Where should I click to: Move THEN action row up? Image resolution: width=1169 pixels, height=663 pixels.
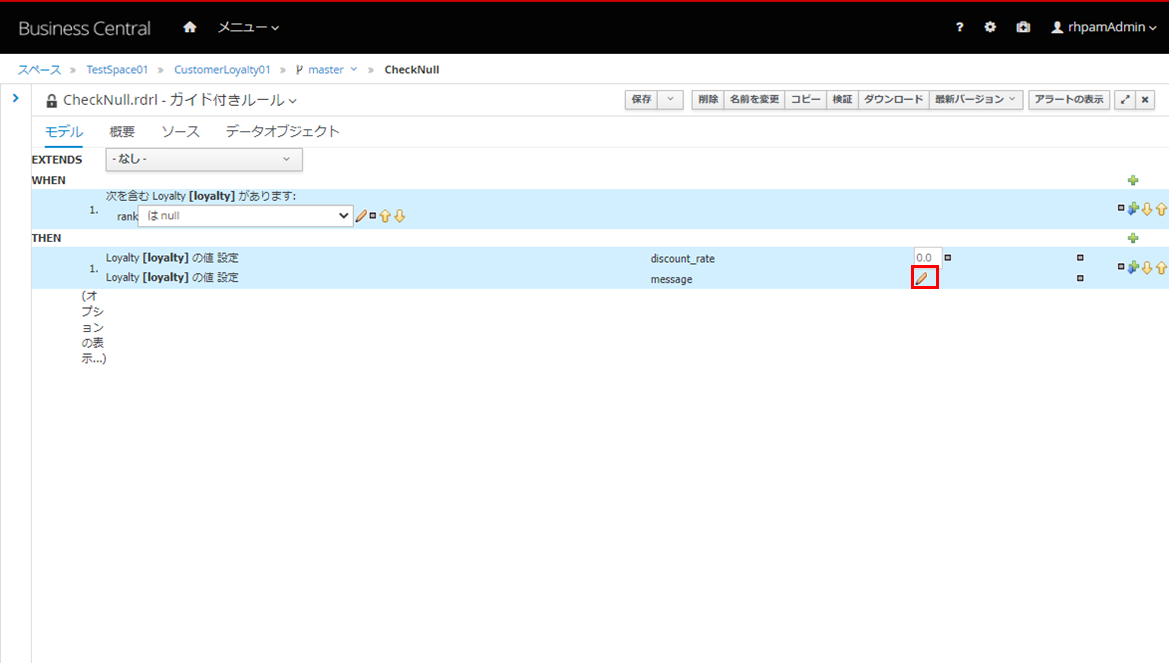tap(1162, 267)
